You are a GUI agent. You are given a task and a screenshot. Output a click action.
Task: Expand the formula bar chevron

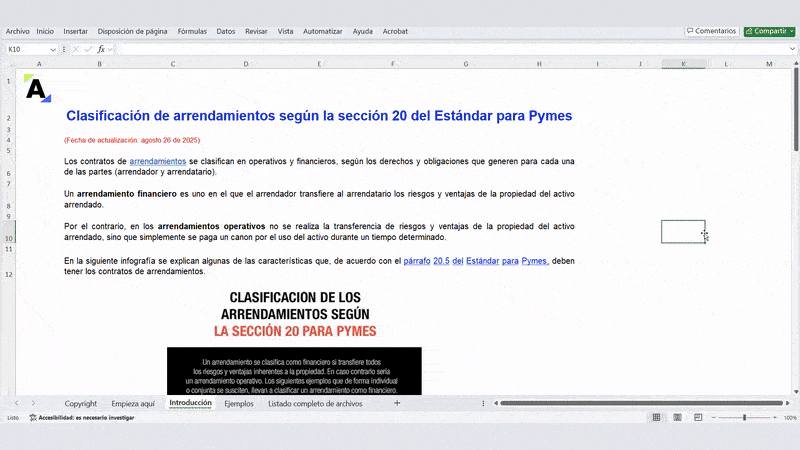(x=790, y=49)
